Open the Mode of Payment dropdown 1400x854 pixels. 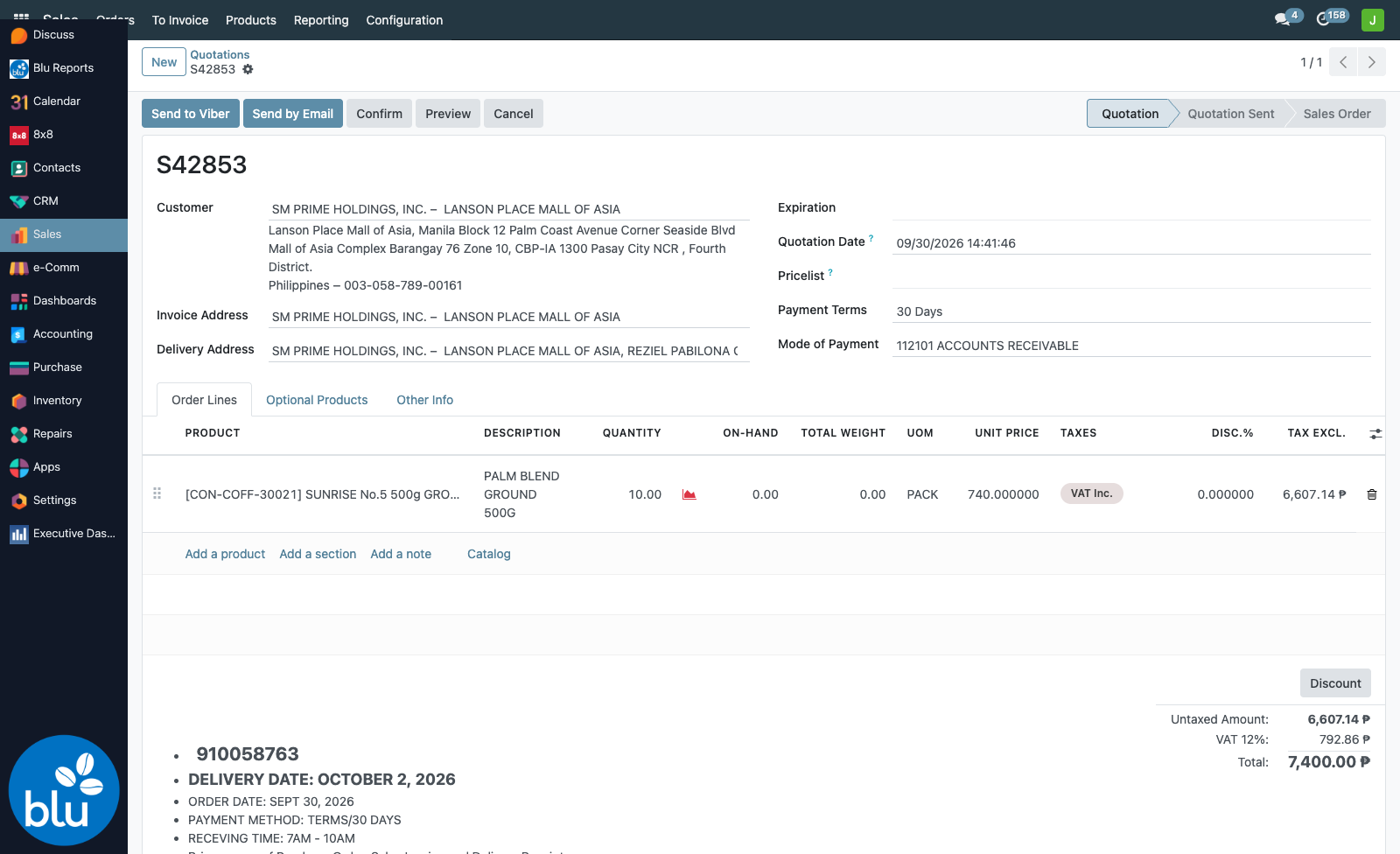click(1132, 346)
